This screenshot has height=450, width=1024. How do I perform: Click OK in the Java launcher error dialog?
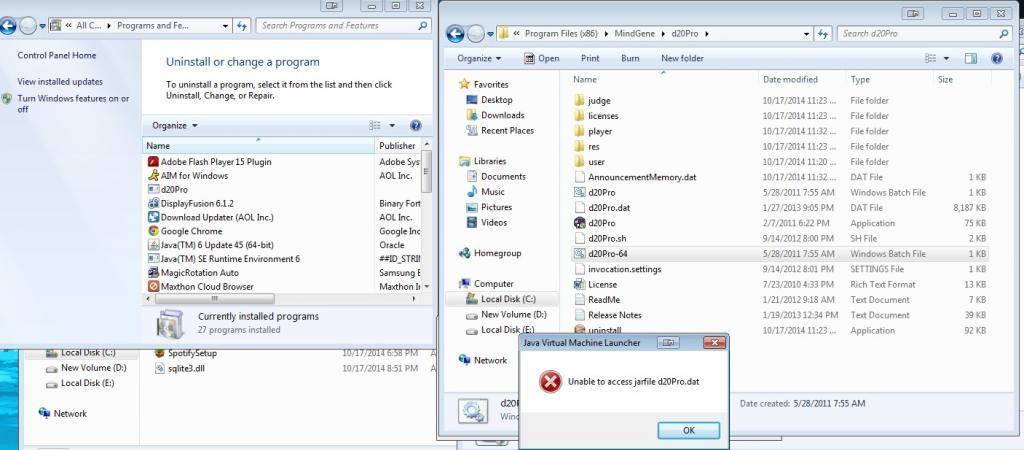click(x=688, y=430)
